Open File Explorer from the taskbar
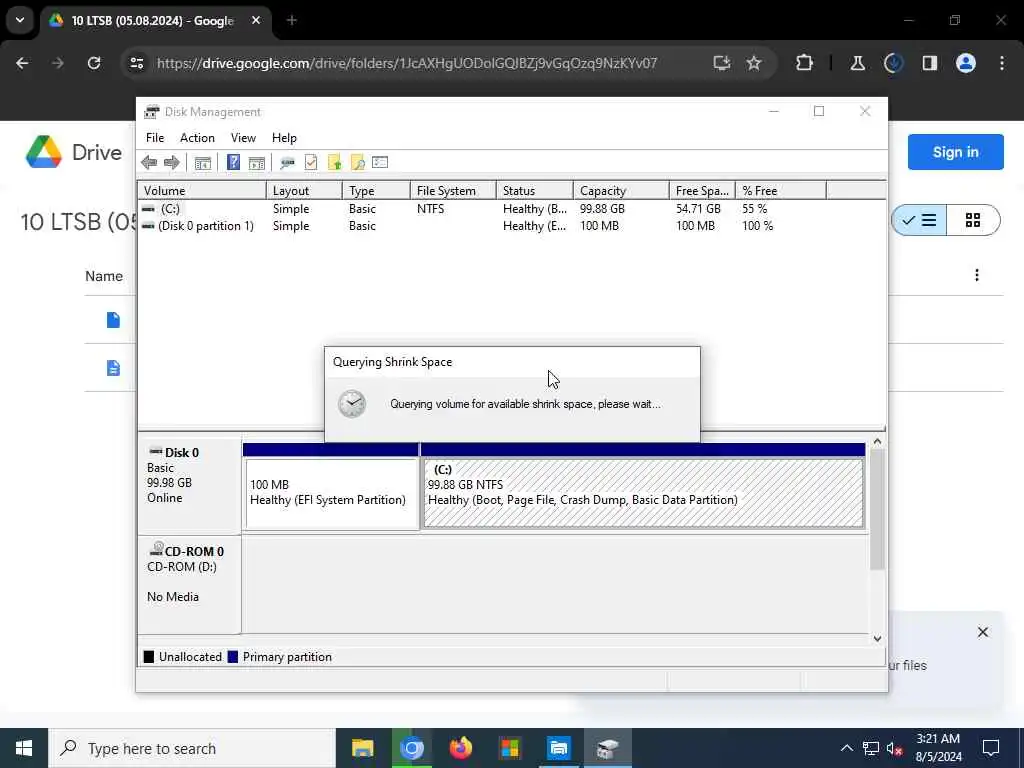 click(362, 748)
